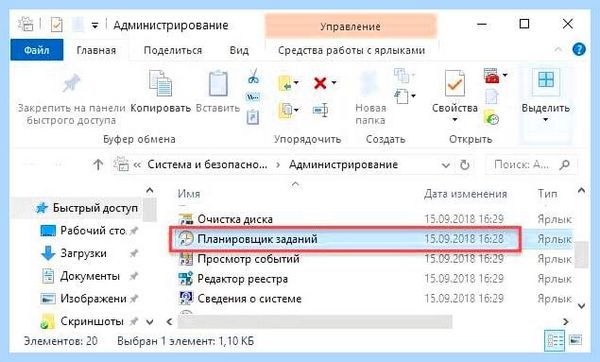Click the Copy path icon
The height and width of the screenshot is (362, 600).
(253, 97)
